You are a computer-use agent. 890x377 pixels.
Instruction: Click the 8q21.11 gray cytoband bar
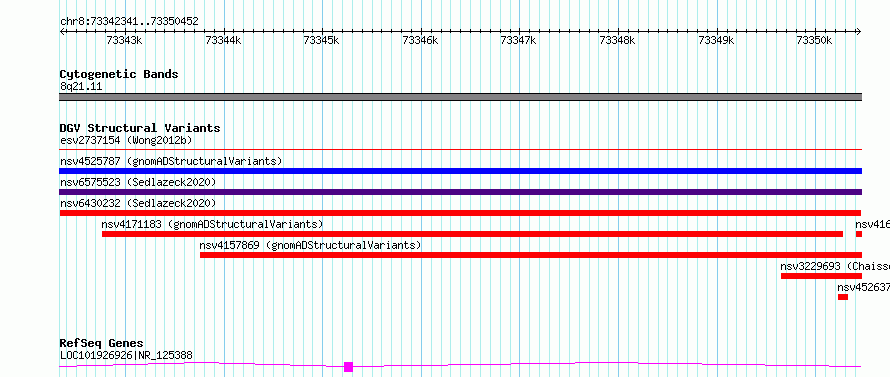click(460, 97)
